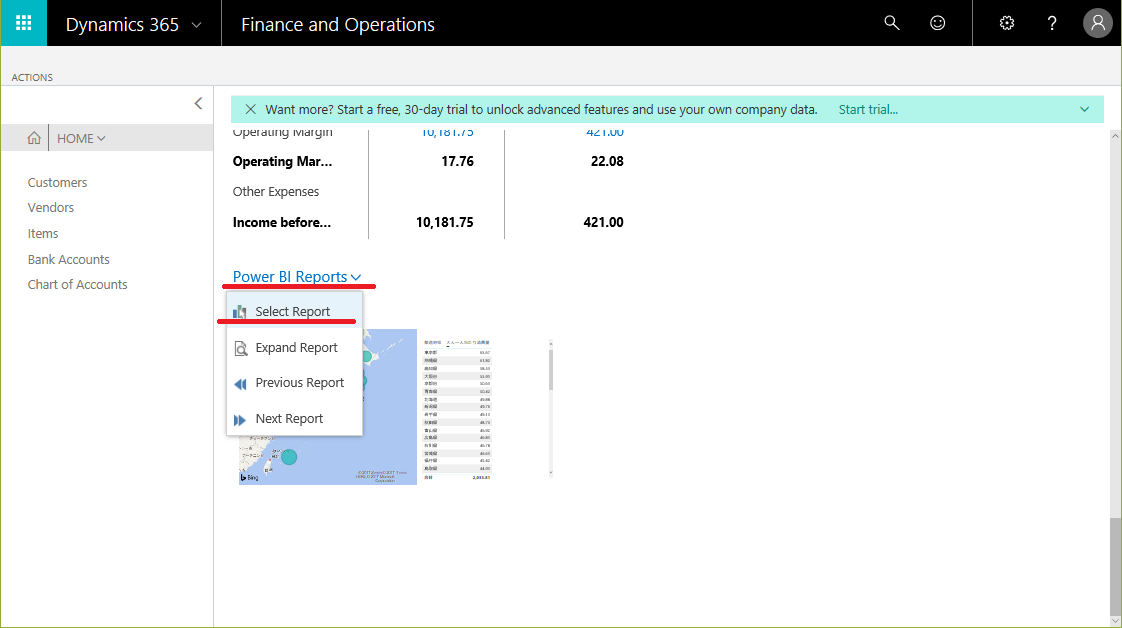
Task: Expand the trial banner chevron
Action: coord(1085,110)
